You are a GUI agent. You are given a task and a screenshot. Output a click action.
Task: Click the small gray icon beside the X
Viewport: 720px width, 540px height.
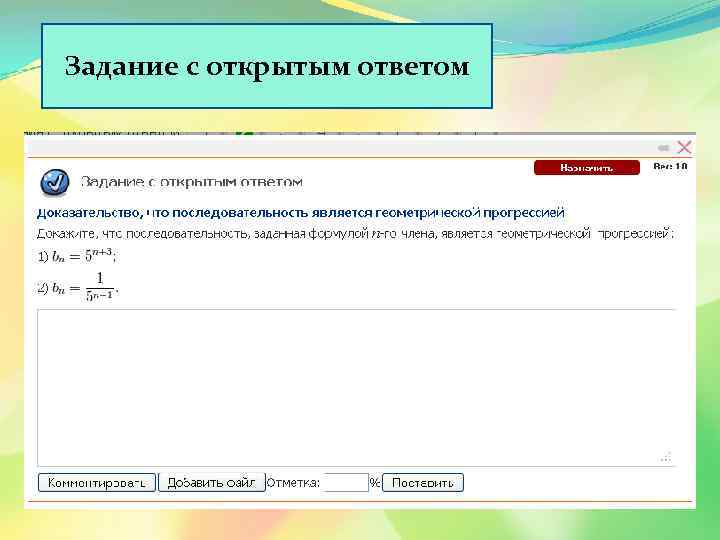click(664, 148)
